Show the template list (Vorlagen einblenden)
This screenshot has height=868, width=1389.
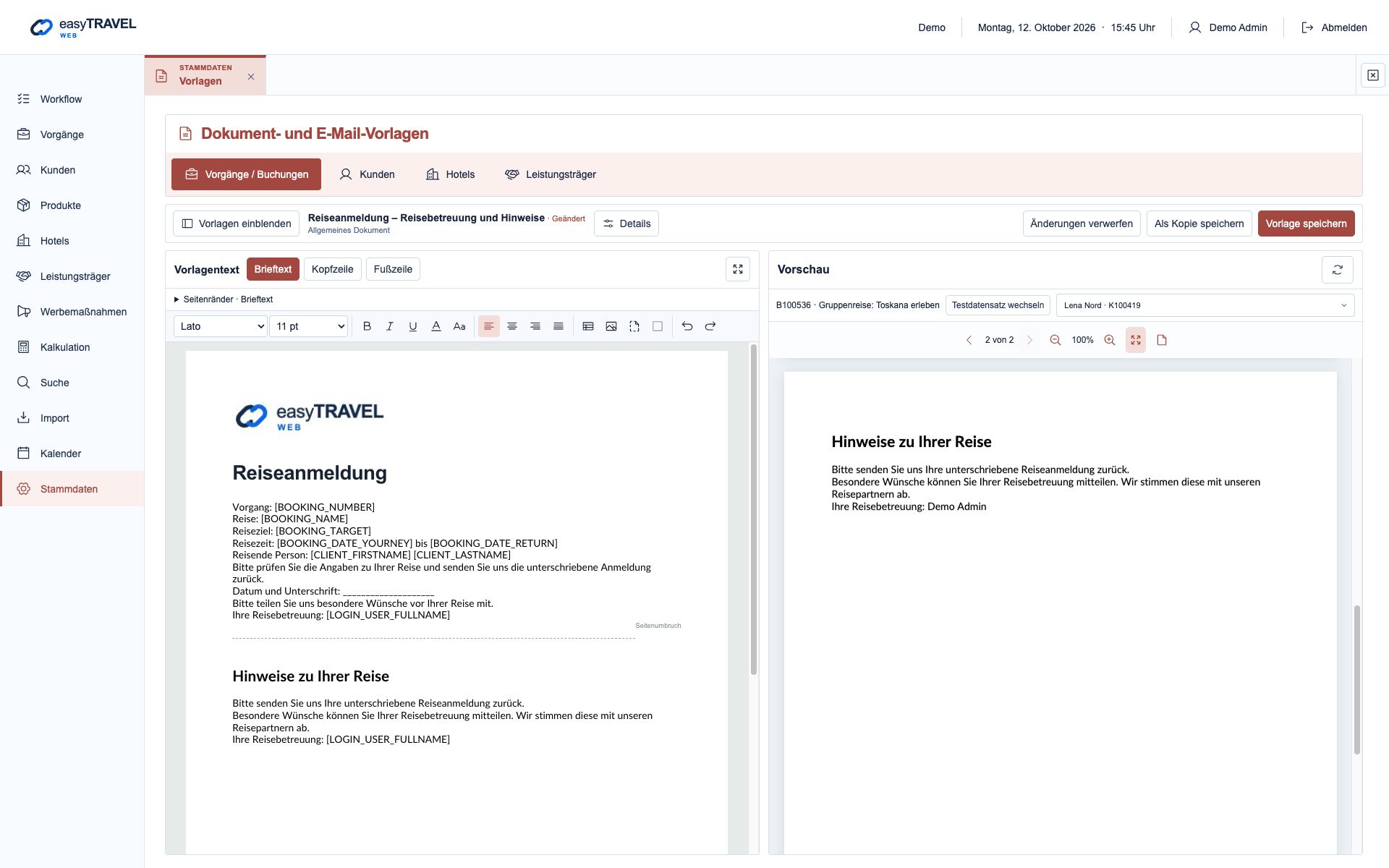click(237, 224)
